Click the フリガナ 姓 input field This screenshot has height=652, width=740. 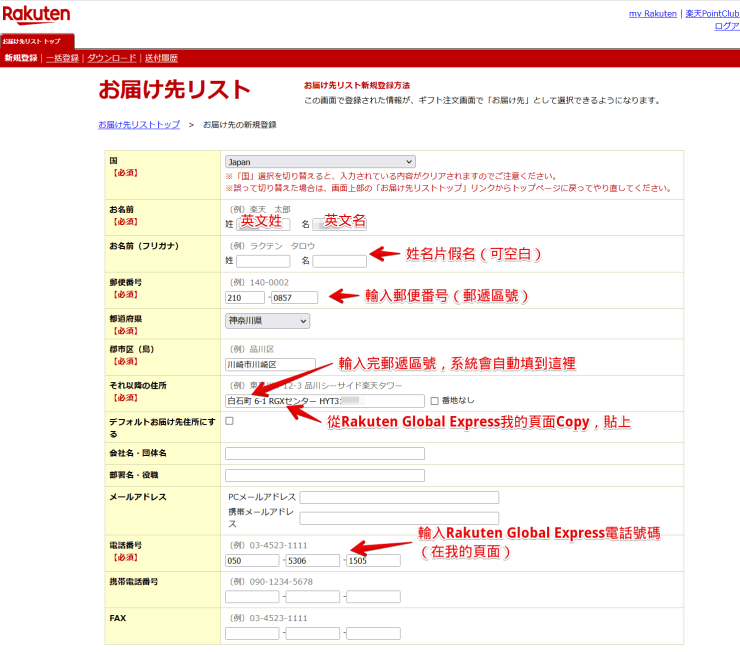263,261
